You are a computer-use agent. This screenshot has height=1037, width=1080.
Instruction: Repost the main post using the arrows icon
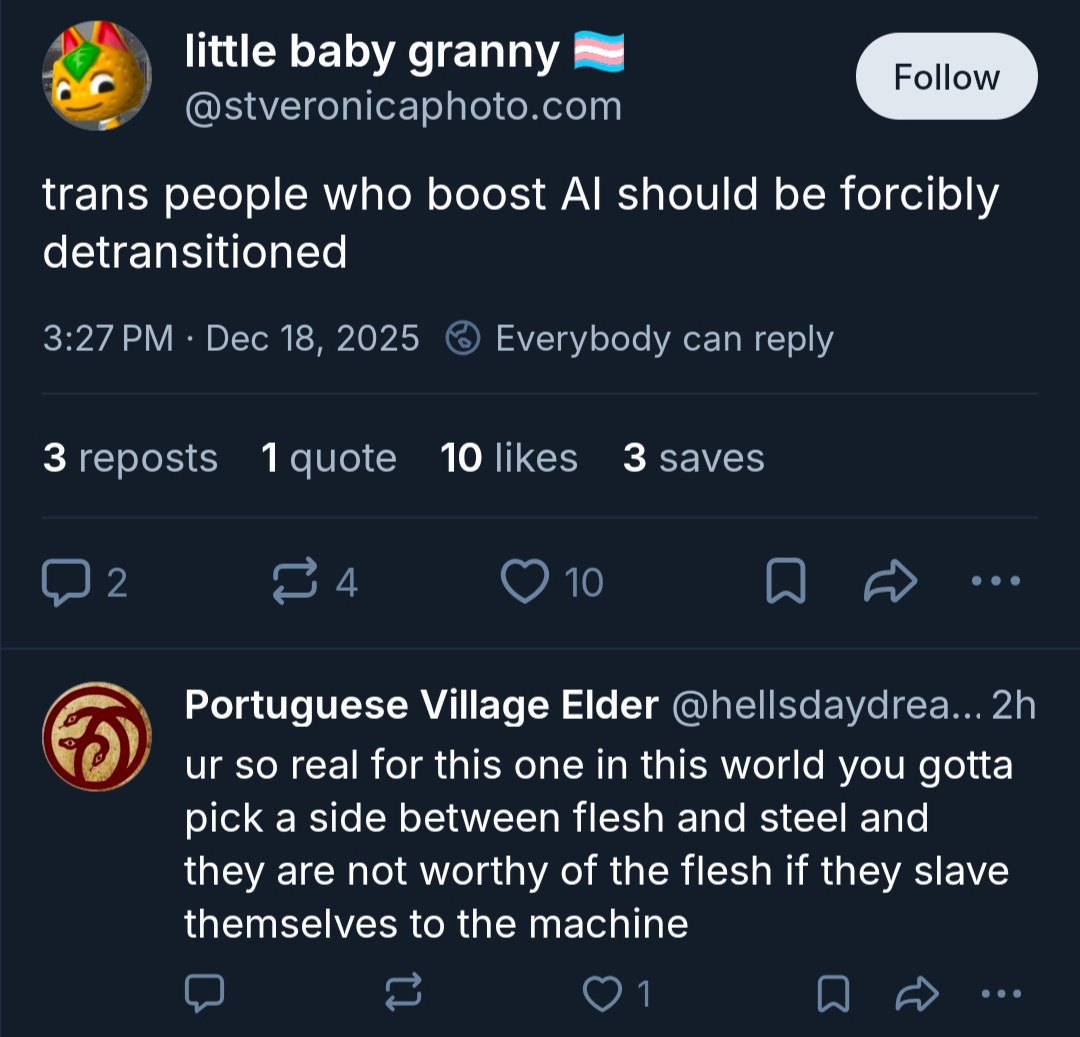[293, 582]
